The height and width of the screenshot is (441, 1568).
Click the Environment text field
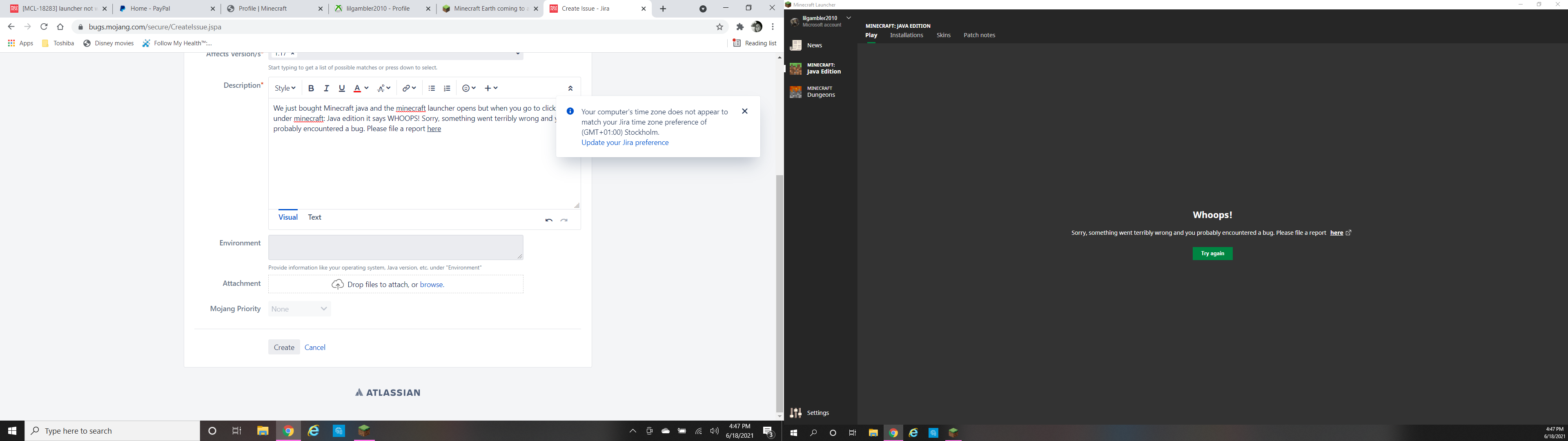395,247
